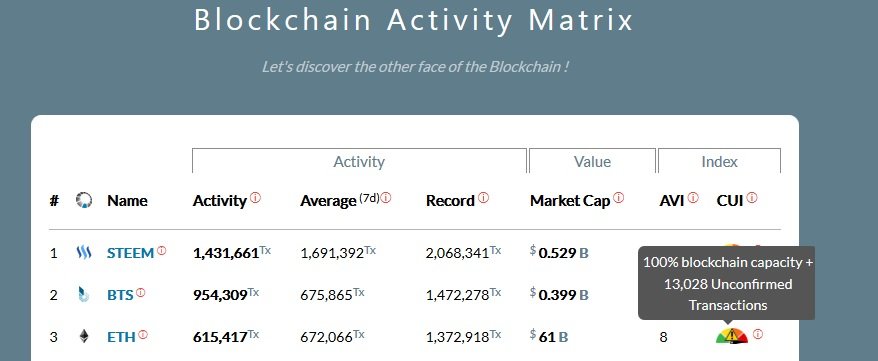This screenshot has width=878, height=361.
Task: Open the STEEM blockchain link
Action: click(130, 253)
